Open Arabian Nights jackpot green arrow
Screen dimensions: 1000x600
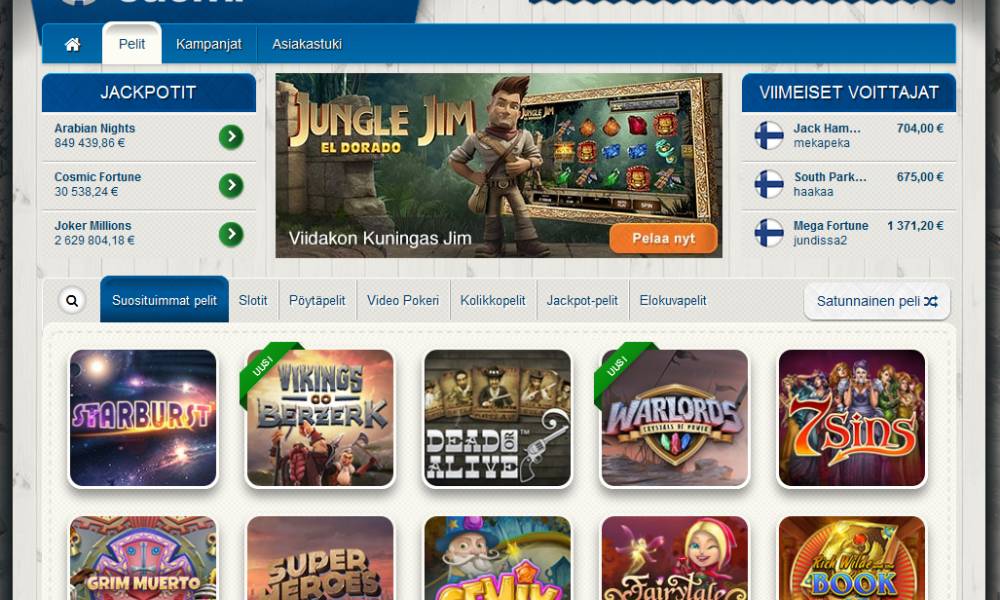pyautogui.click(x=231, y=136)
